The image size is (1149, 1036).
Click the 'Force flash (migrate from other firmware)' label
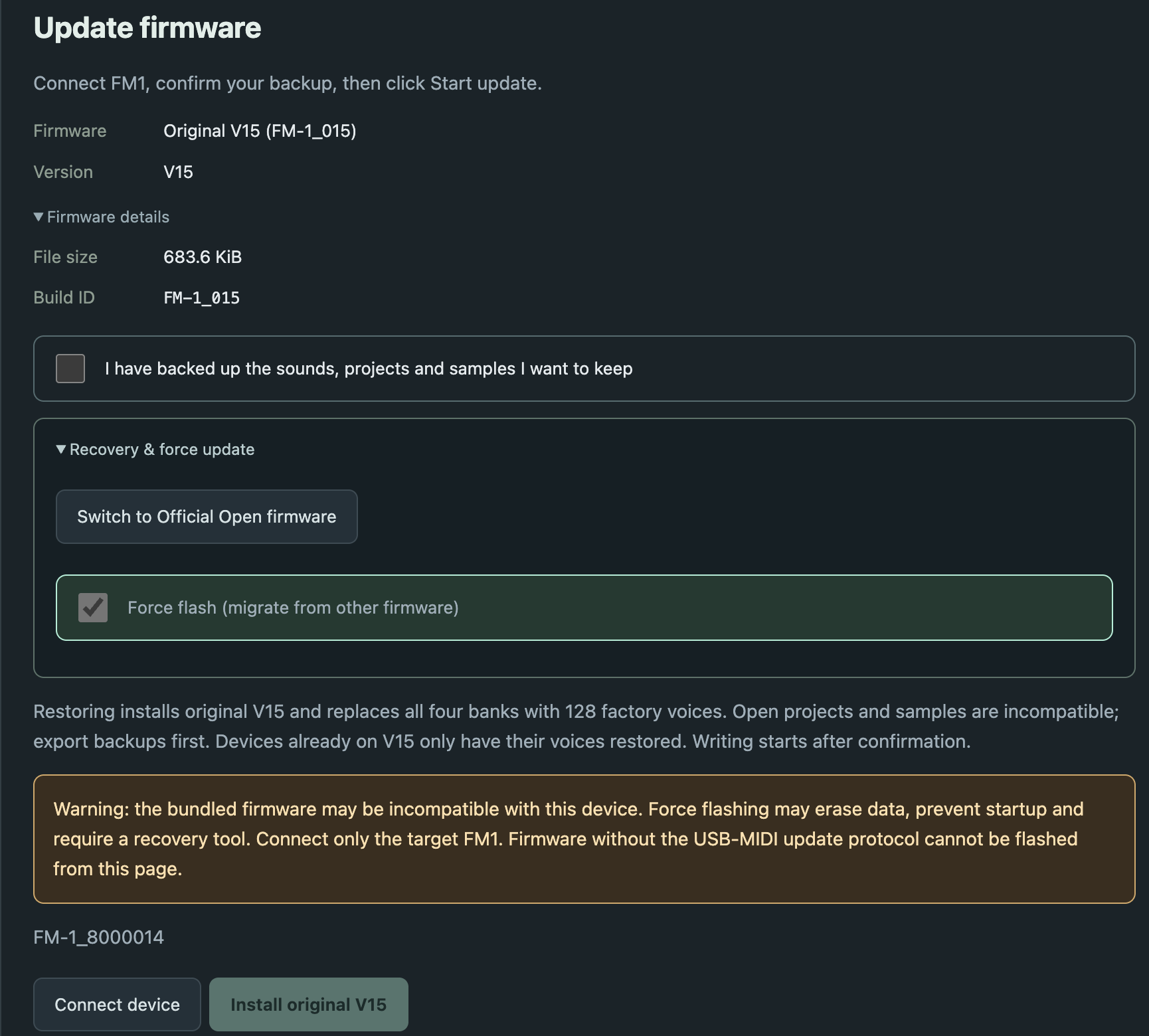tap(293, 608)
